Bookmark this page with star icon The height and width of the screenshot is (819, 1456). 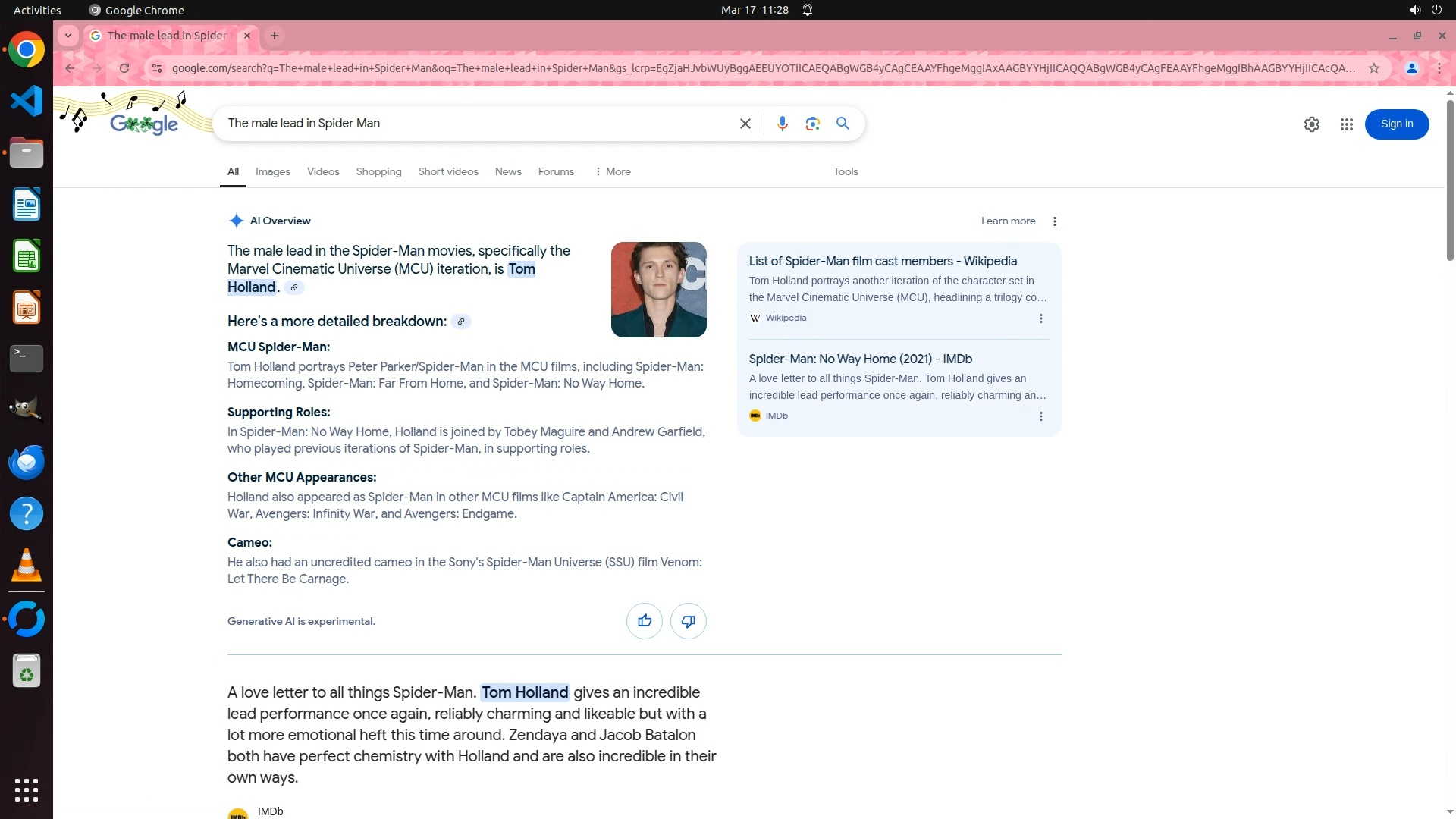[1373, 68]
